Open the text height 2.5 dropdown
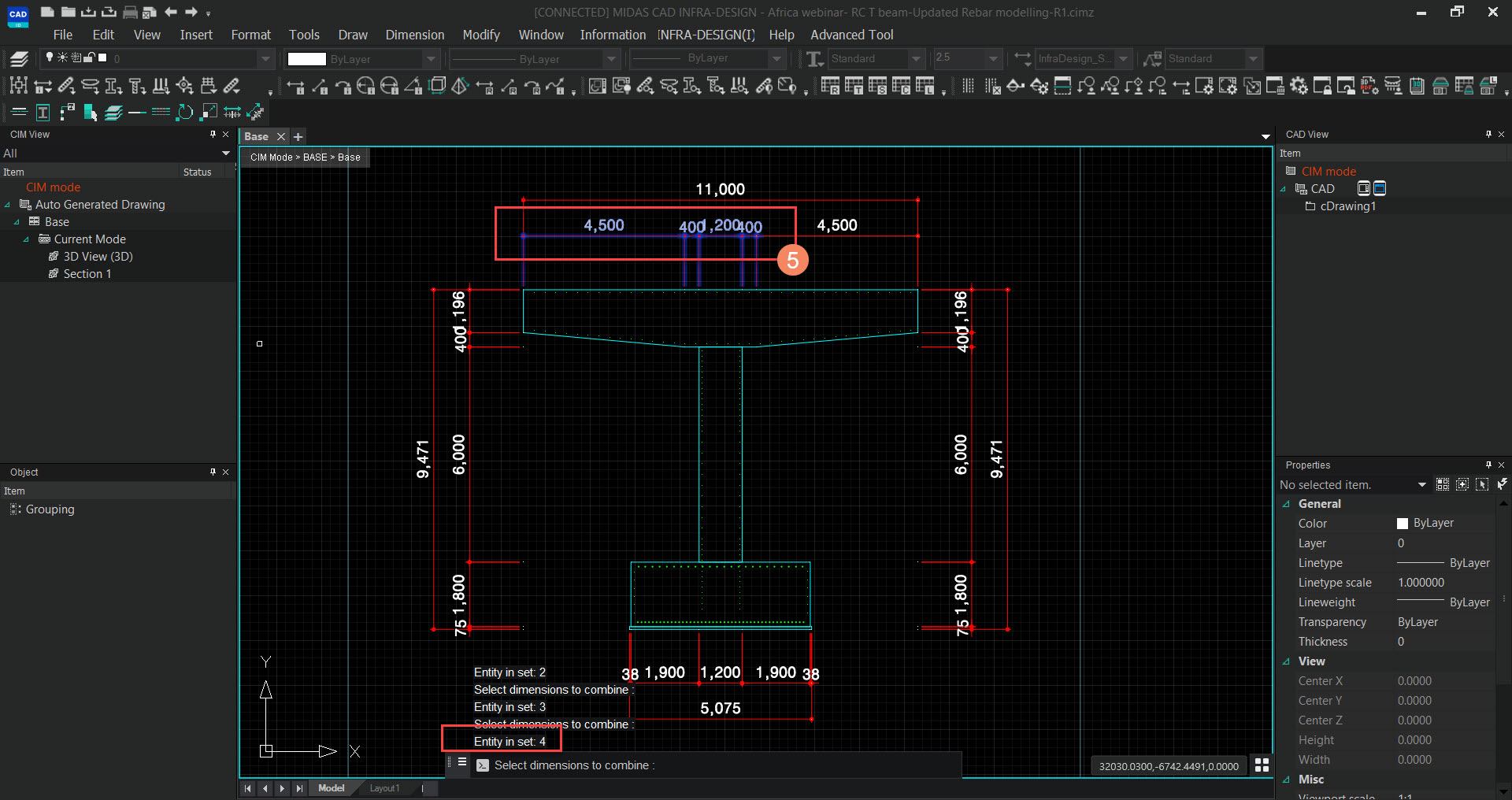This screenshot has height=800, width=1512. pyautogui.click(x=993, y=58)
